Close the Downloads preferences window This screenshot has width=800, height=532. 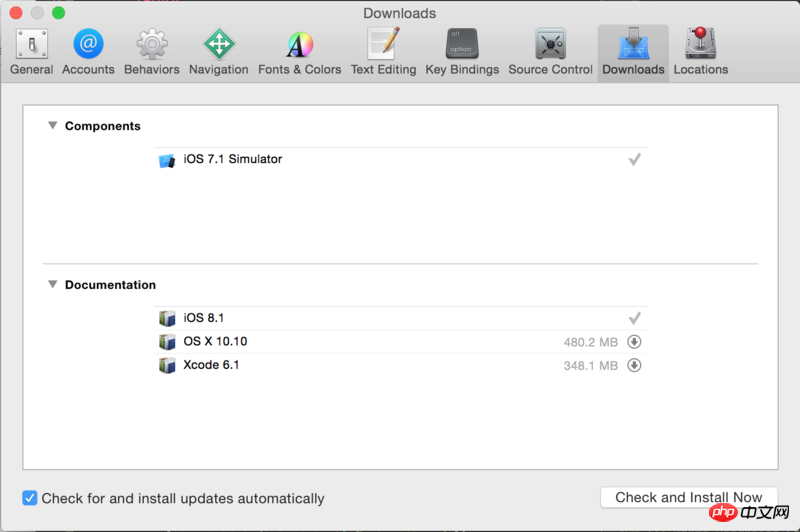click(16, 13)
